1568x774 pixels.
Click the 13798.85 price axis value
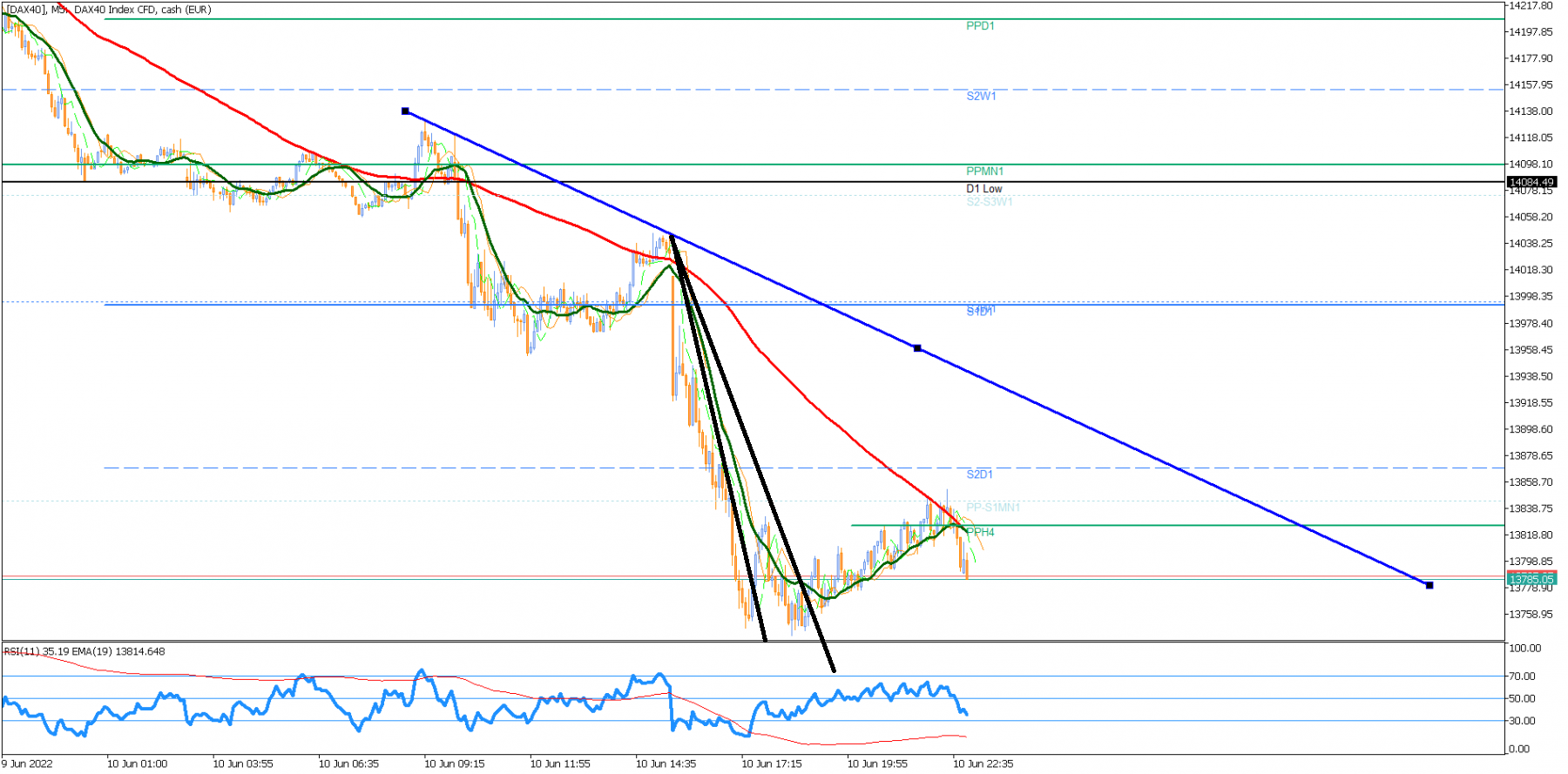coord(1531,562)
